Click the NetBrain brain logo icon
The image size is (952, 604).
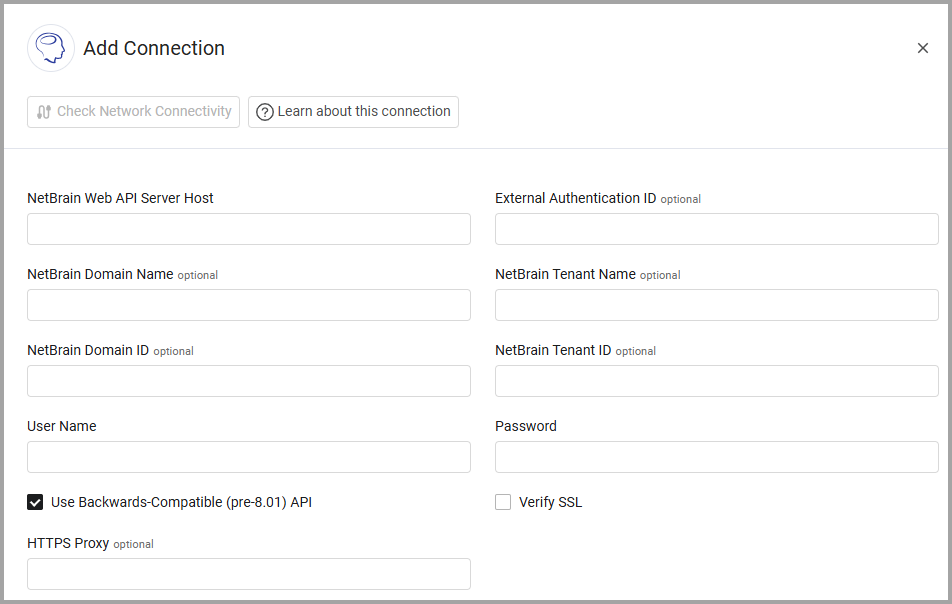pyautogui.click(x=51, y=48)
